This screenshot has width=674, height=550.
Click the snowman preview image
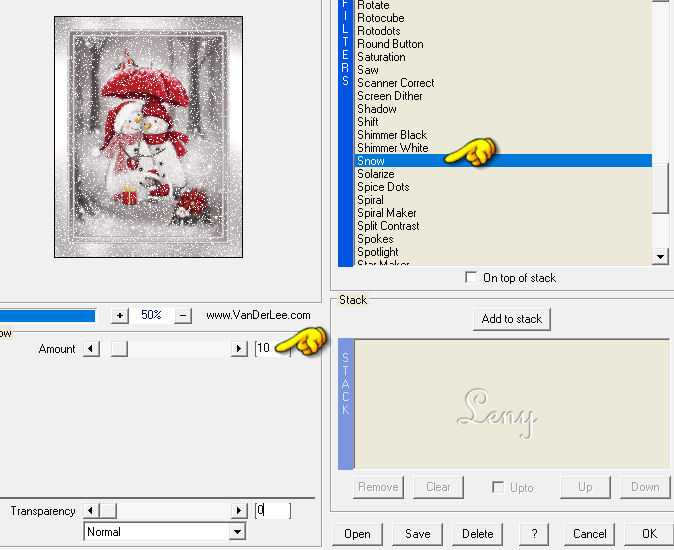(148, 137)
